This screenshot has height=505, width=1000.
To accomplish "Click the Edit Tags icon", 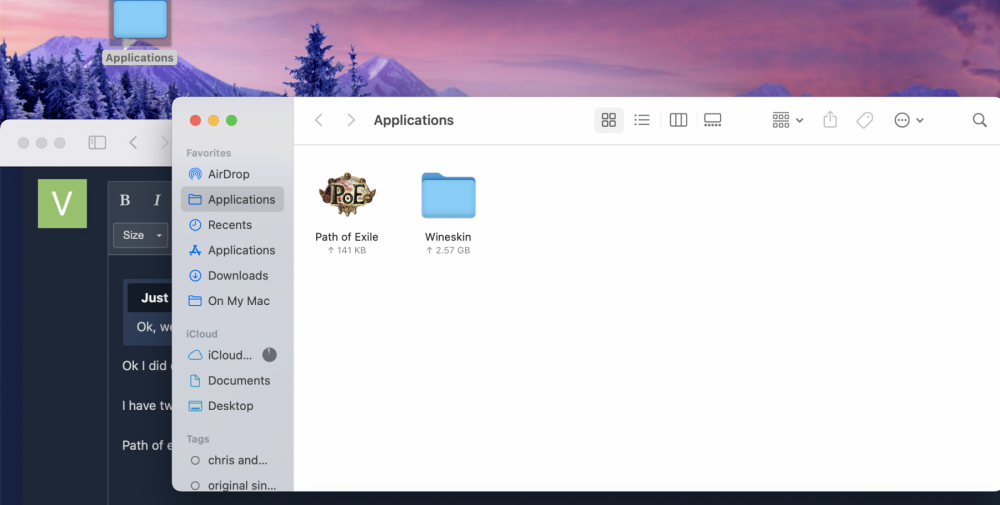I will (x=865, y=120).
